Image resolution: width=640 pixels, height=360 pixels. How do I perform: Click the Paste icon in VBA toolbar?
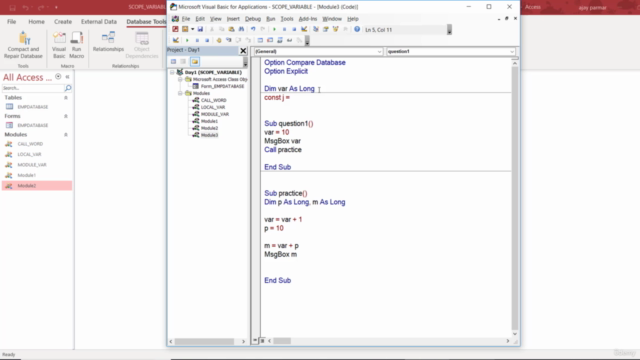(x=231, y=29)
